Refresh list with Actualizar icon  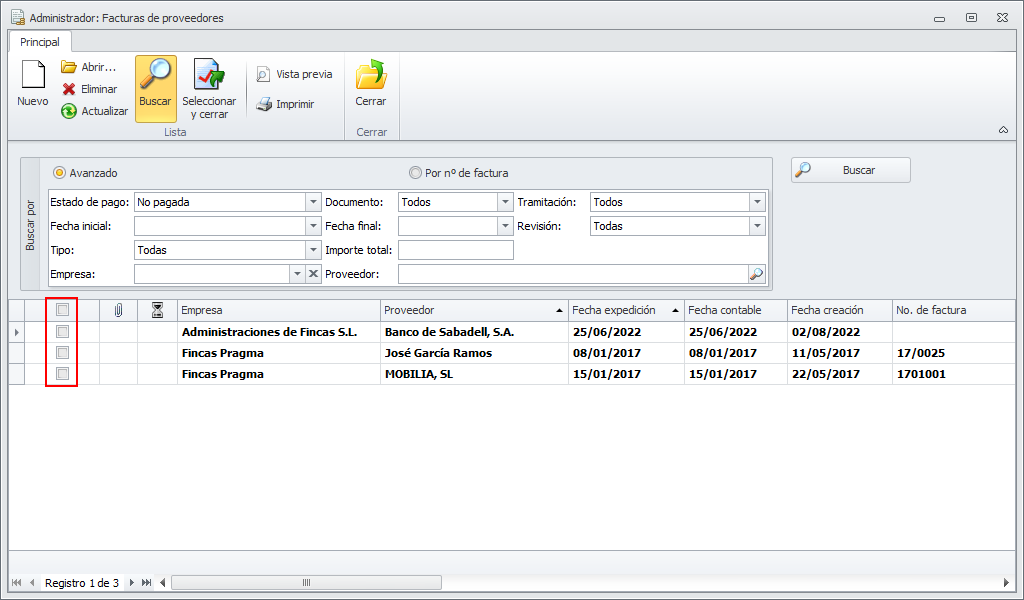pyautogui.click(x=69, y=111)
